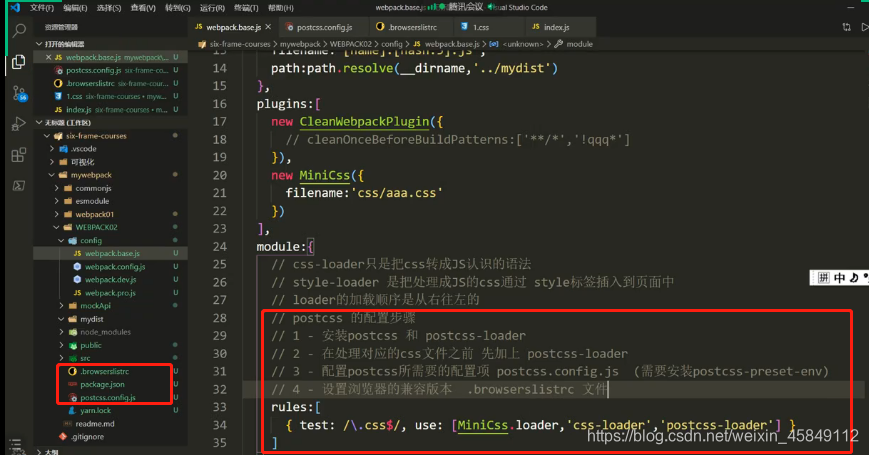Screen dimensions: 869x455
Task: Expand the src folder
Action: pyautogui.click(x=62, y=358)
